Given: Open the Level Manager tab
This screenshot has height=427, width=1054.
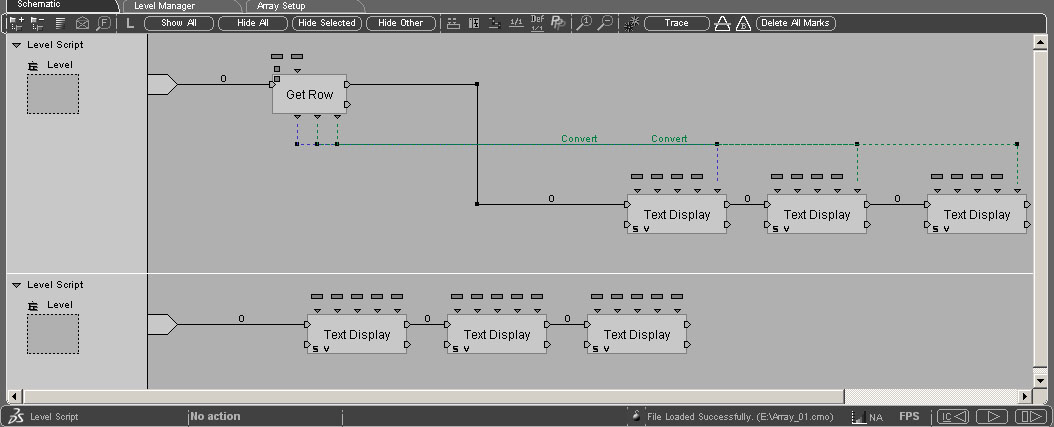Looking at the screenshot, I should pyautogui.click(x=164, y=6).
